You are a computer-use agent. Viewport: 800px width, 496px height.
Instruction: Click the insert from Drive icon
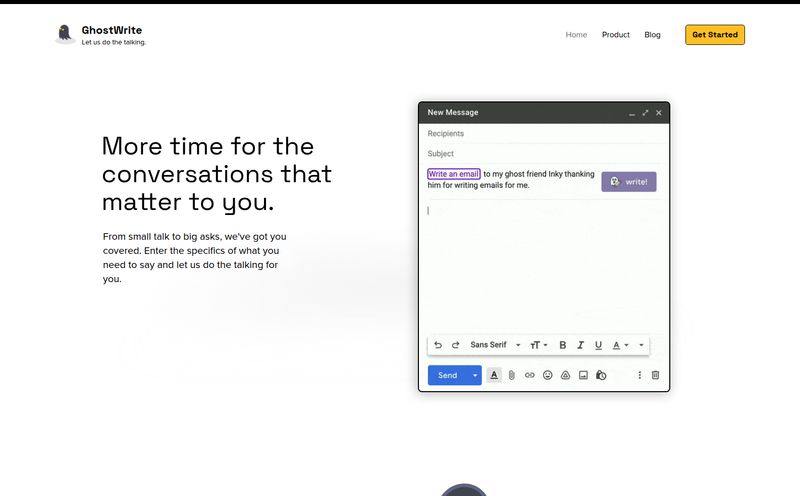(565, 375)
